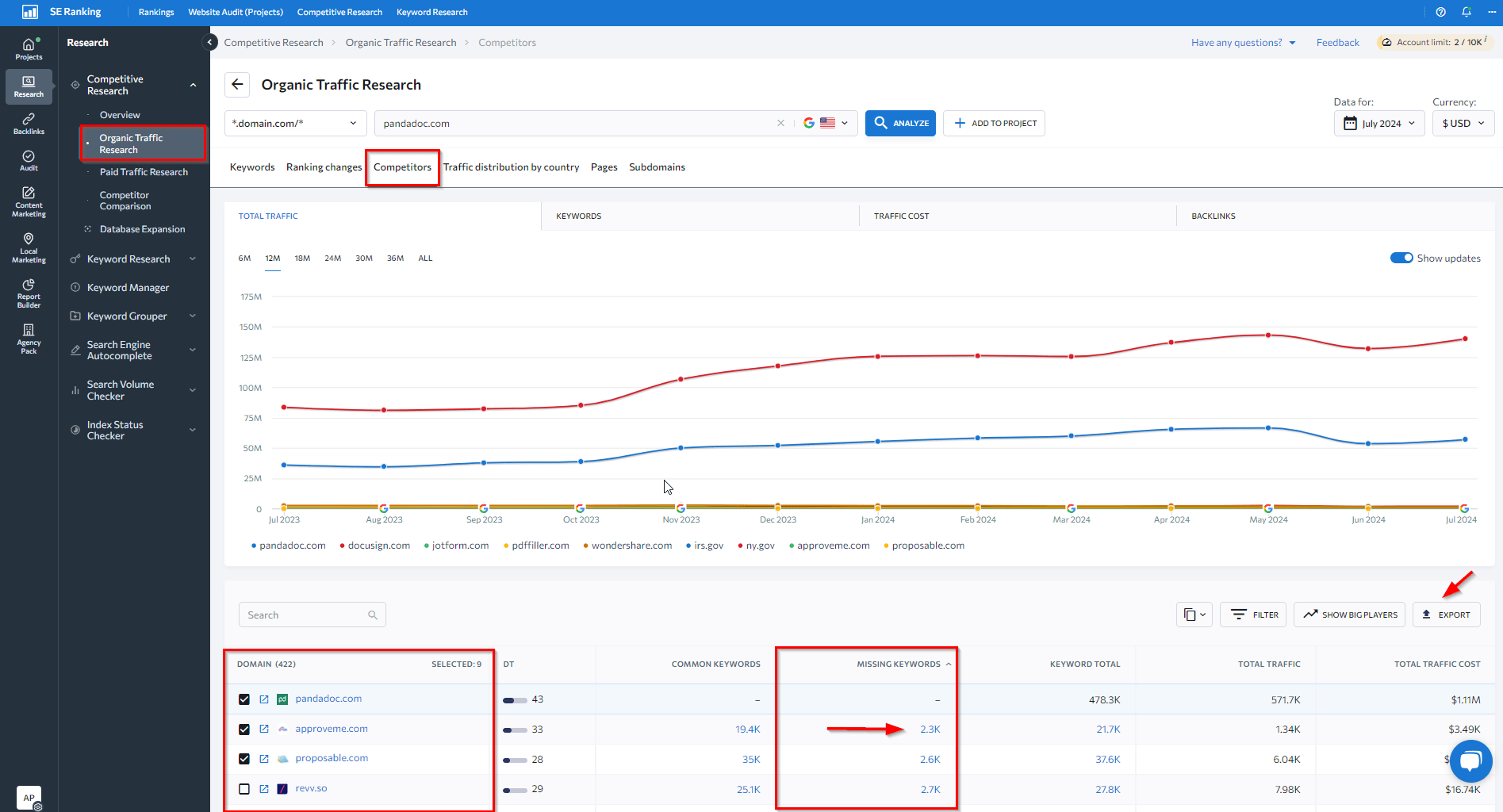Open the Research sidebar icon
The width and height of the screenshot is (1503, 812).
coord(29,86)
